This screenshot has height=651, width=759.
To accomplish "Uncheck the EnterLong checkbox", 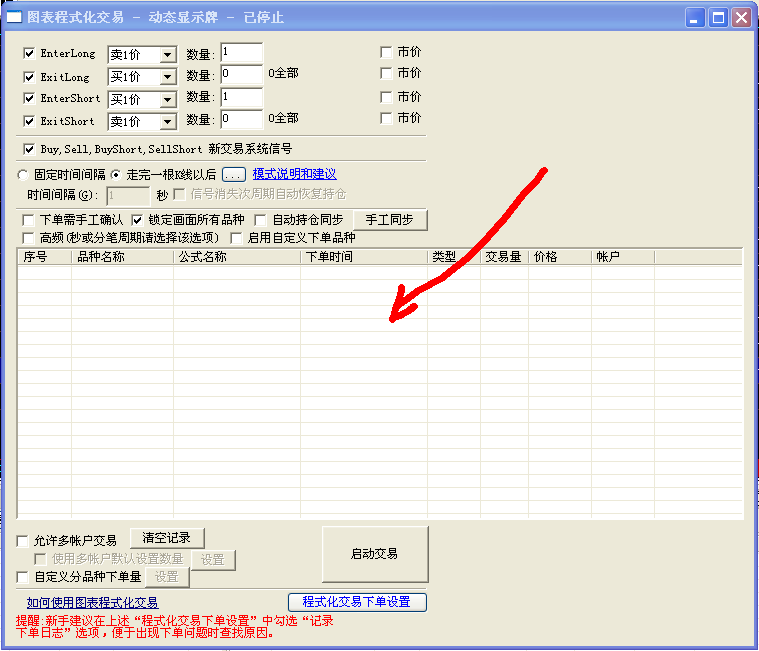I will 29,53.
